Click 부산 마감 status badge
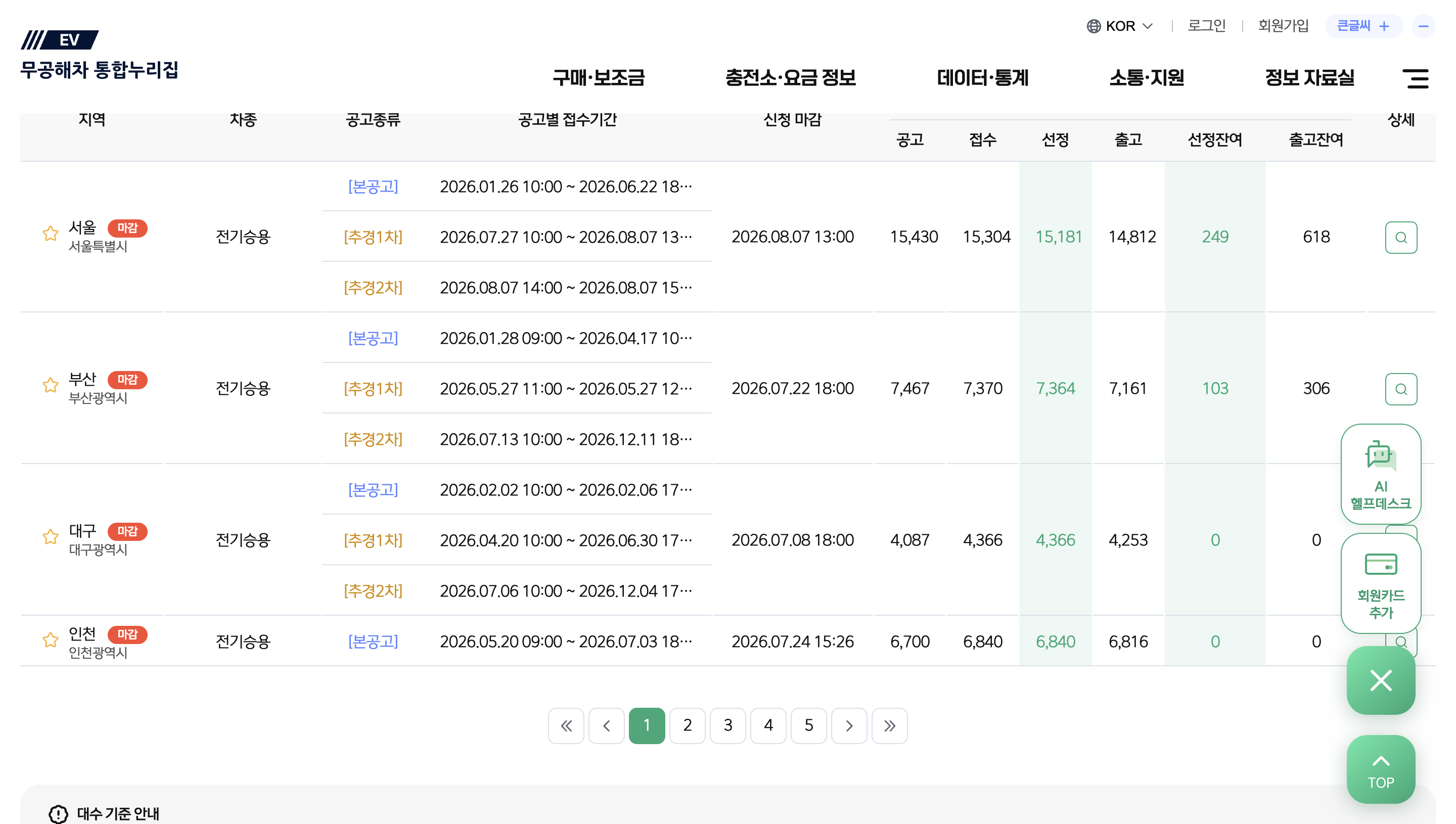 click(x=127, y=380)
